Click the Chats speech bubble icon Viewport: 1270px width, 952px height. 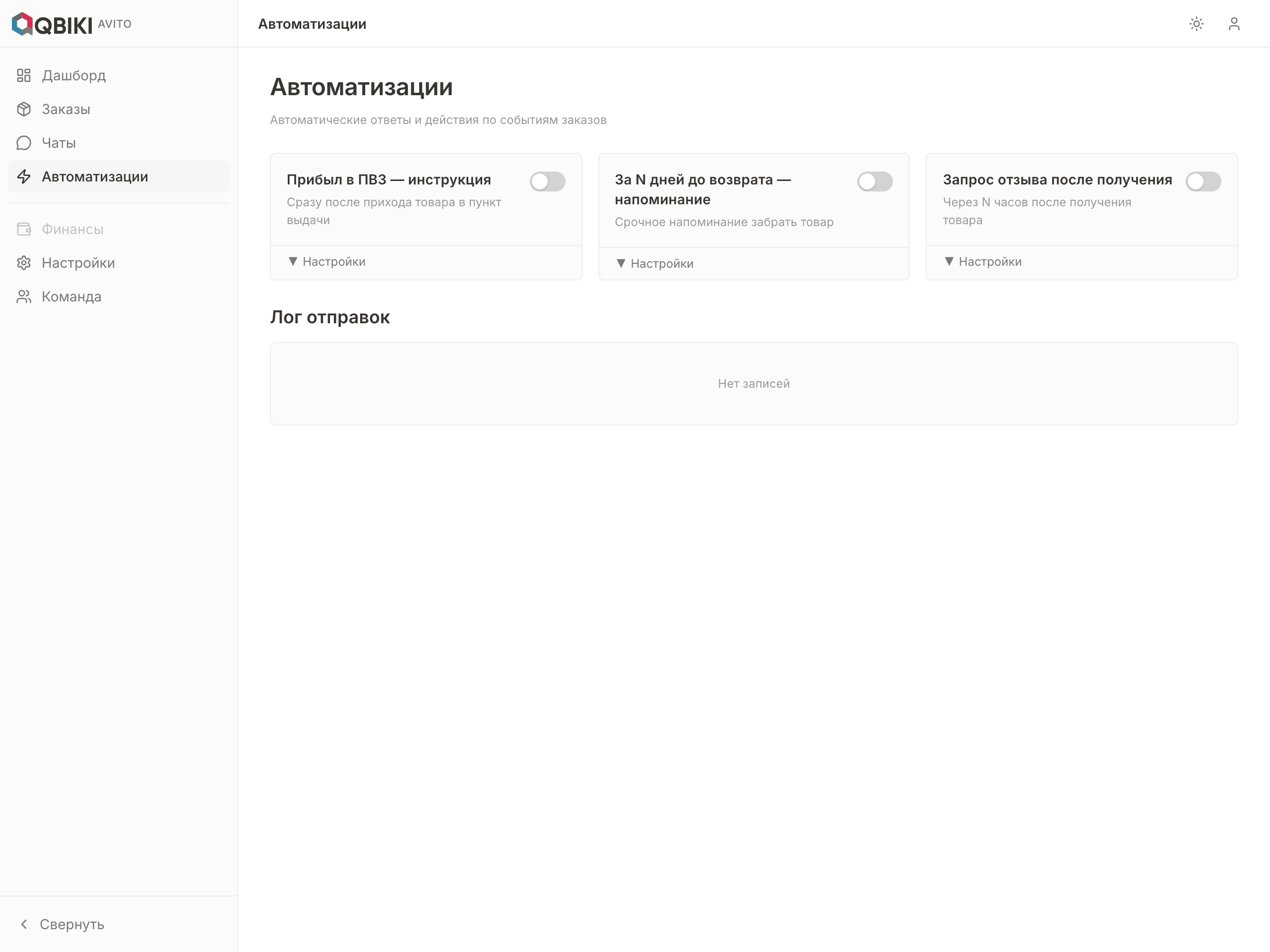[23, 143]
